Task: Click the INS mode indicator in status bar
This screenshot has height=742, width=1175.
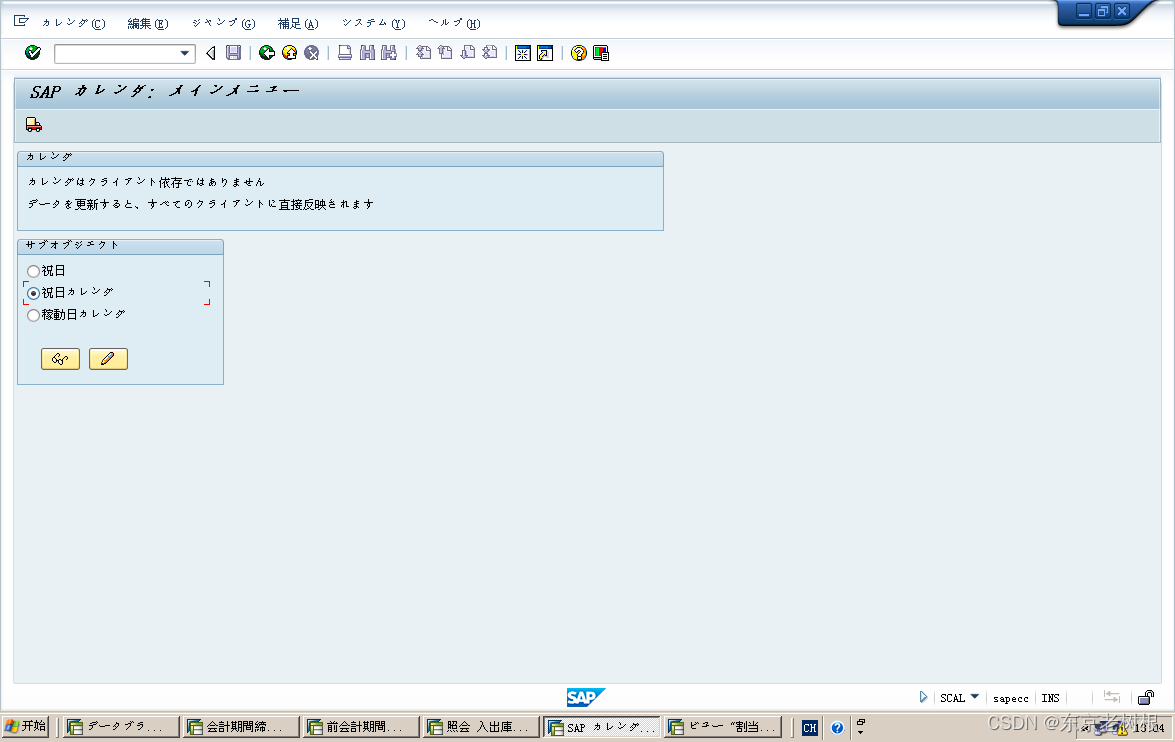Action: tap(1050, 698)
